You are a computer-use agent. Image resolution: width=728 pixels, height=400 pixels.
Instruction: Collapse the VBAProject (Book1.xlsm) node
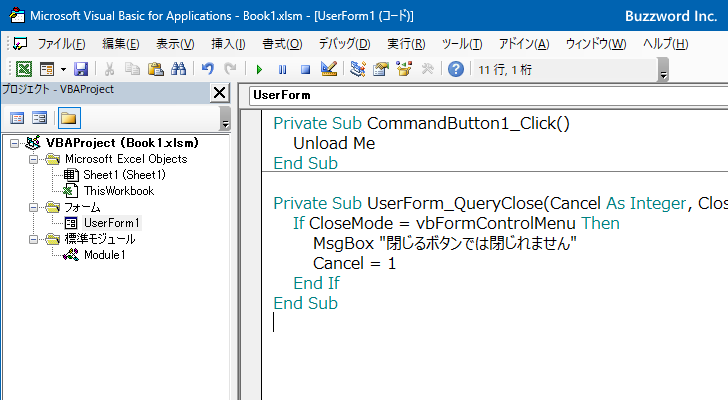click(14, 143)
